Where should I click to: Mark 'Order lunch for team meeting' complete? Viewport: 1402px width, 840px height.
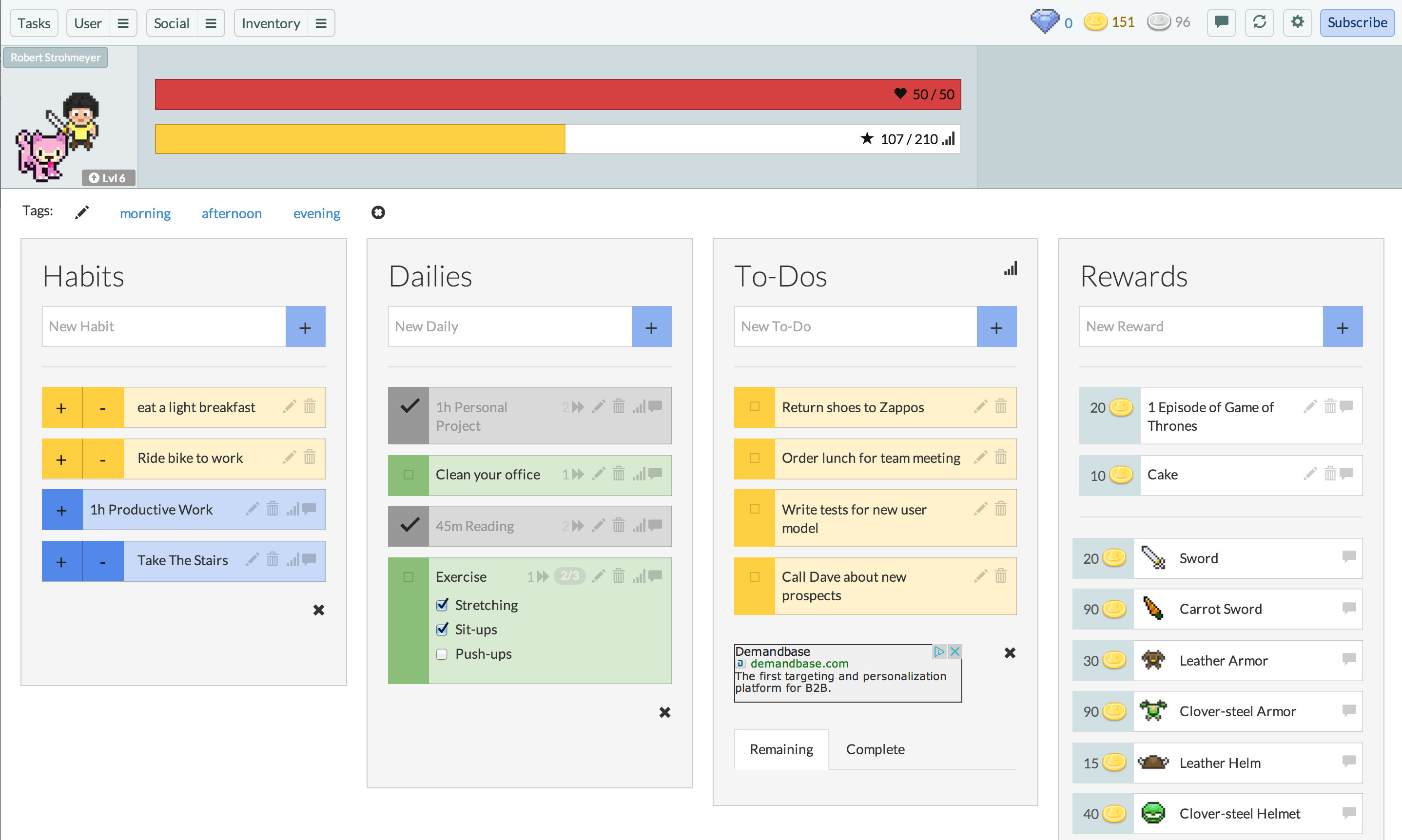(754, 458)
